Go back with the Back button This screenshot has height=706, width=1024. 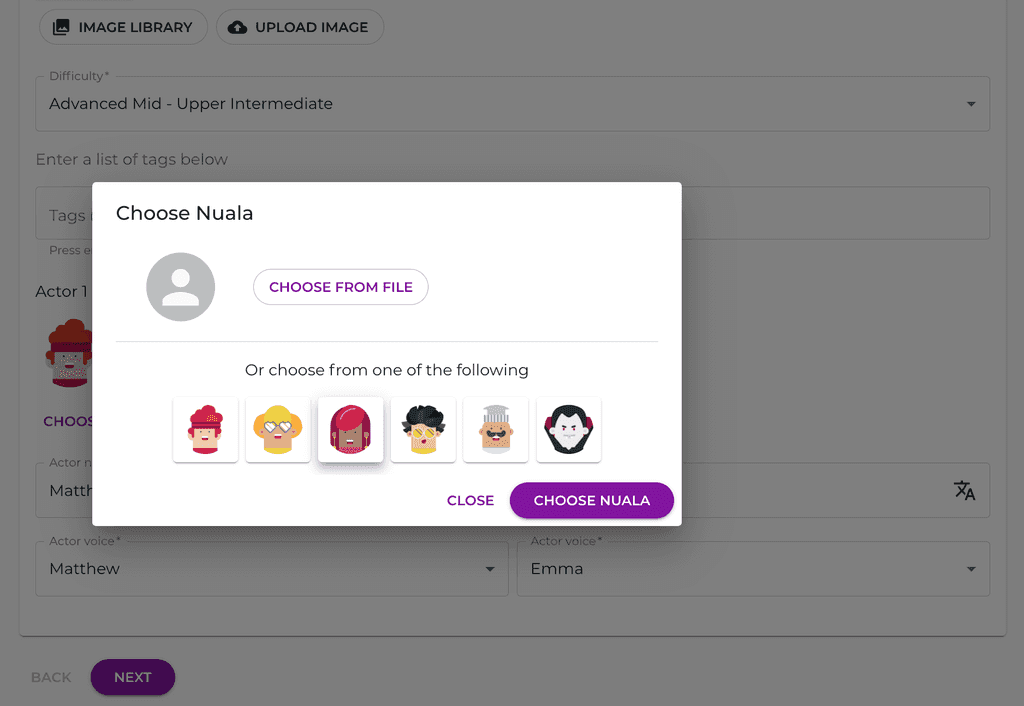click(51, 677)
